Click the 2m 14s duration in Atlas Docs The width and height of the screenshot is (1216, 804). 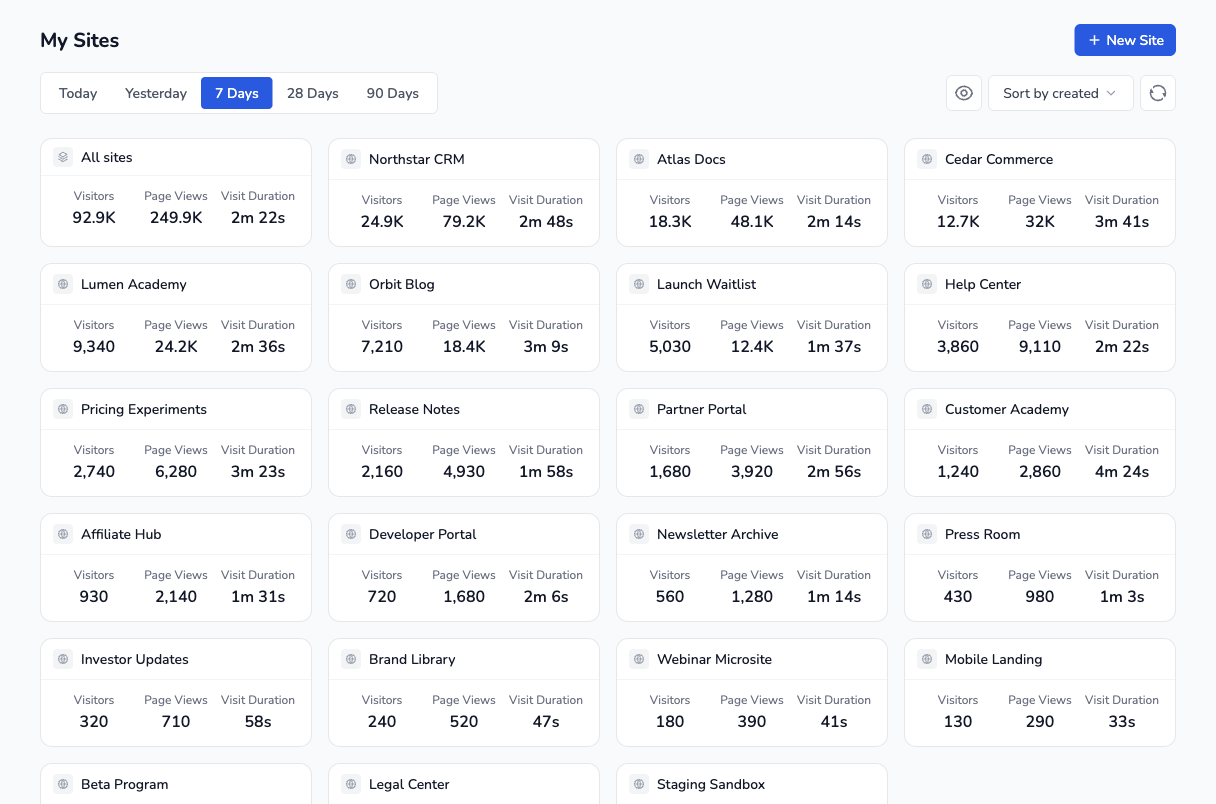(x=834, y=221)
